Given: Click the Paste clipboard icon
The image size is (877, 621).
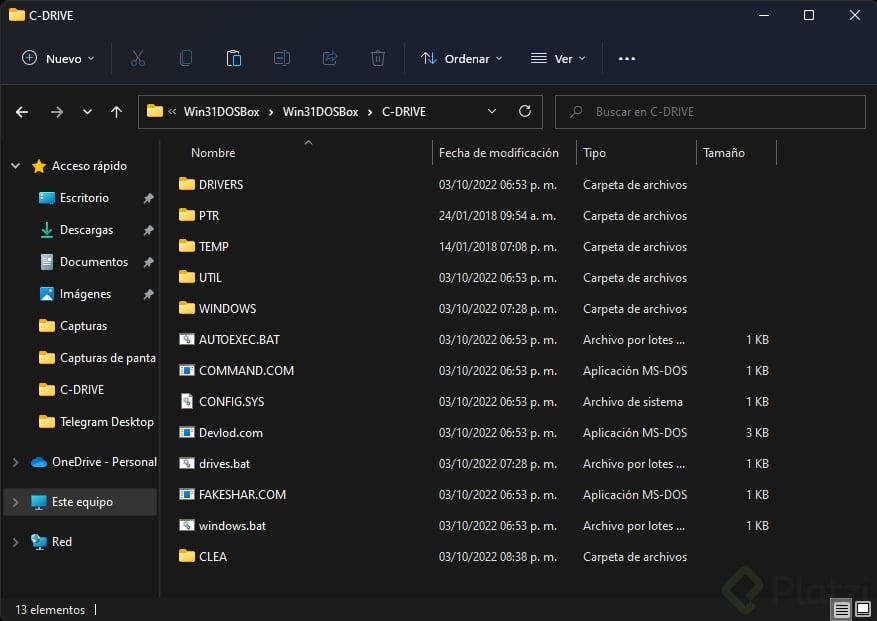Looking at the screenshot, I should 234,59.
